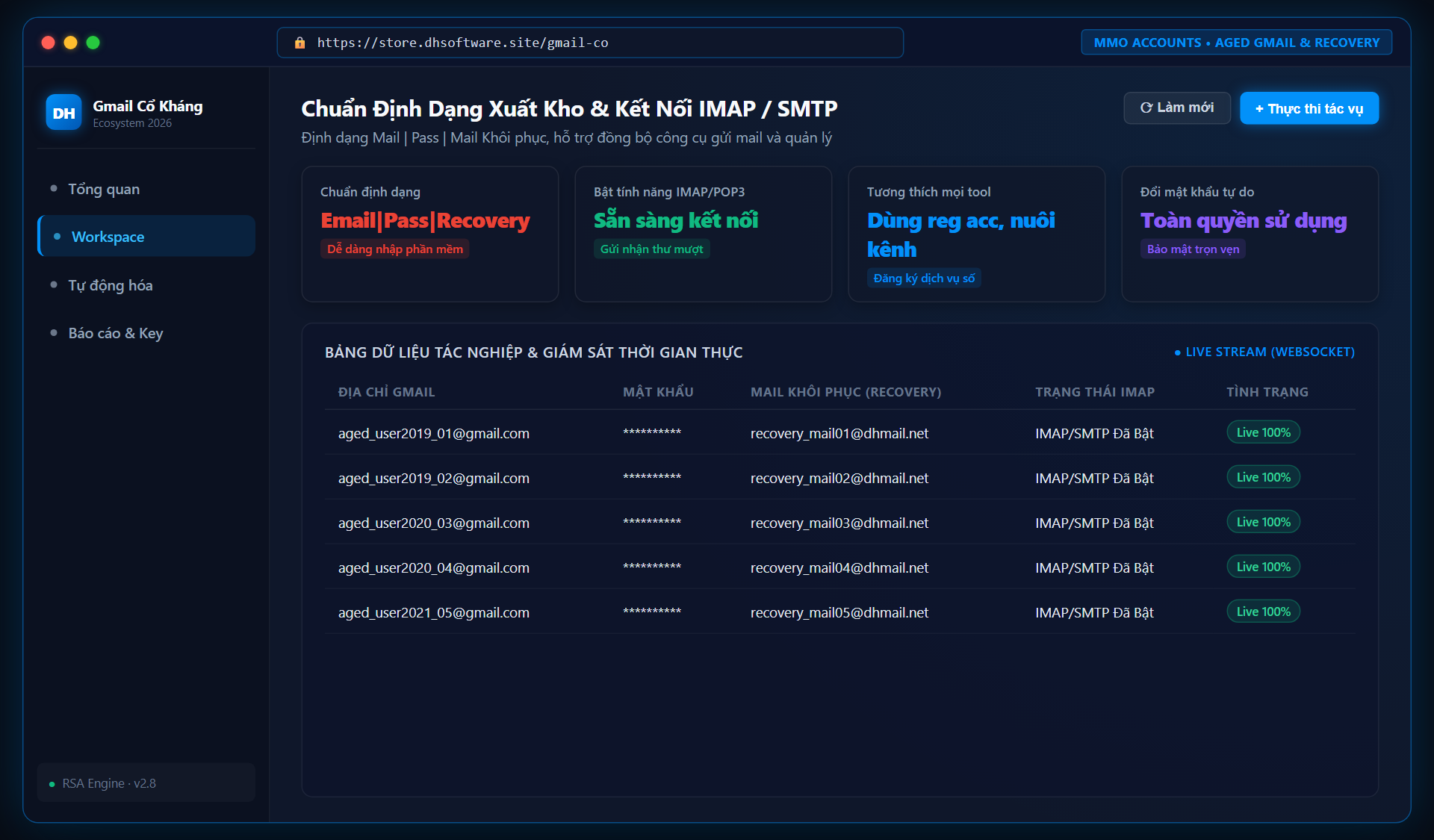Image resolution: width=1434 pixels, height=840 pixels.
Task: Click masked password of aged_user2019_01 row
Action: 652,432
